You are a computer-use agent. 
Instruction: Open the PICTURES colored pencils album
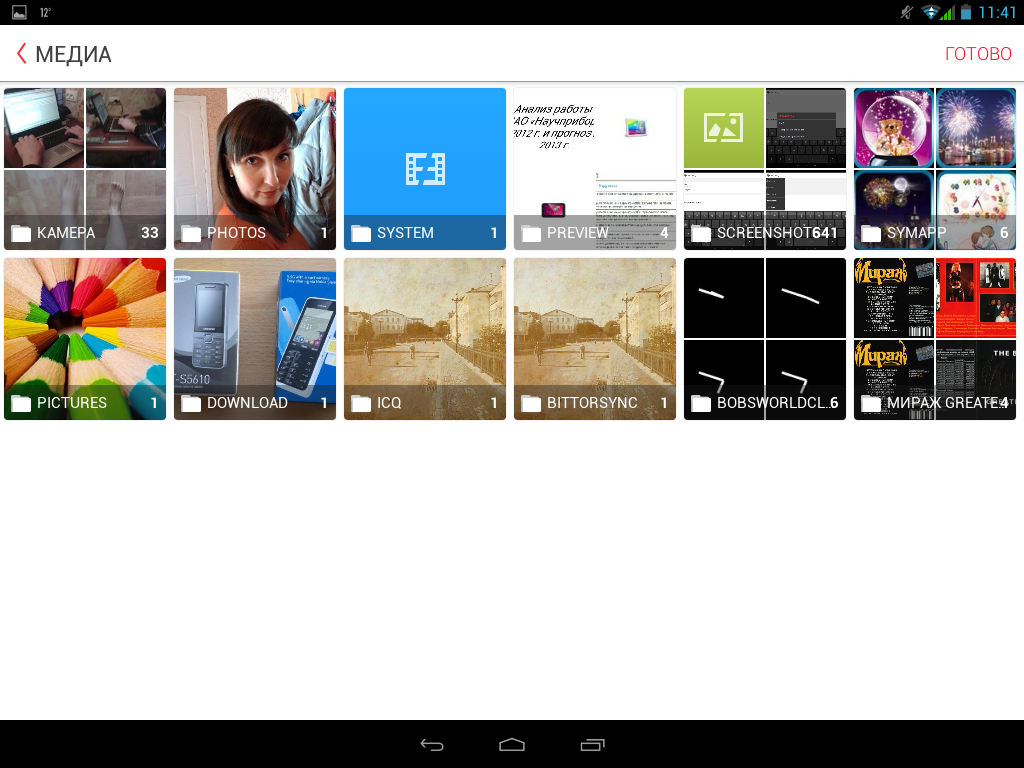click(85, 338)
